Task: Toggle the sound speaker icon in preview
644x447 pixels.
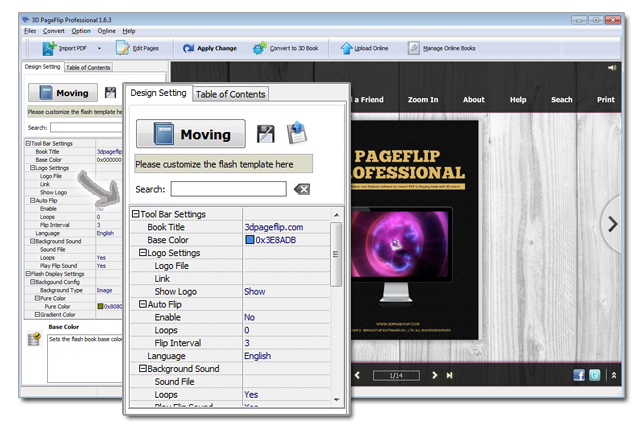Action: coord(612,68)
